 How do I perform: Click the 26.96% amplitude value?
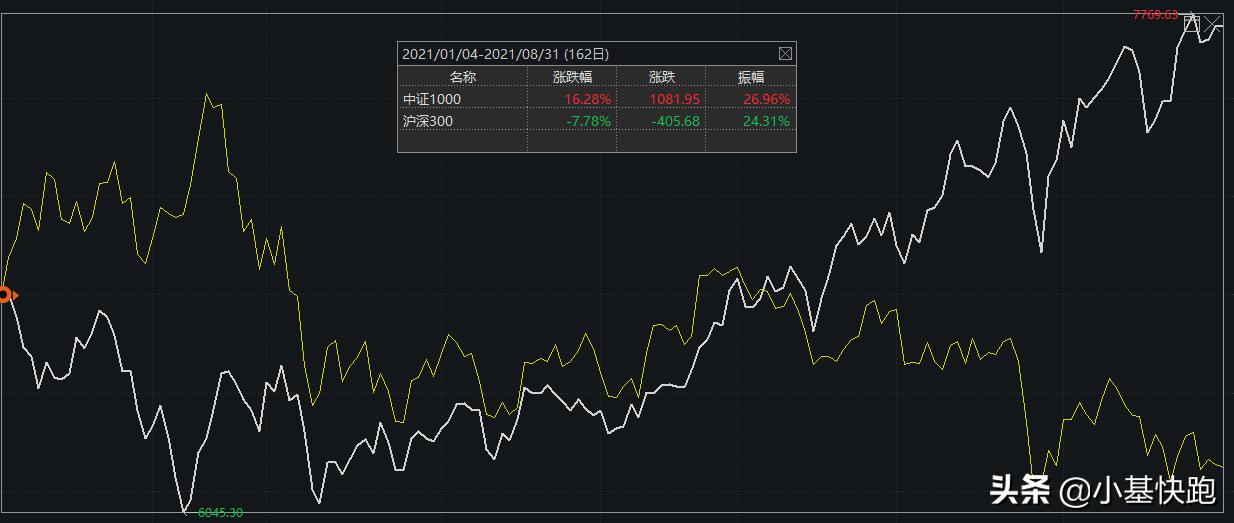765,99
